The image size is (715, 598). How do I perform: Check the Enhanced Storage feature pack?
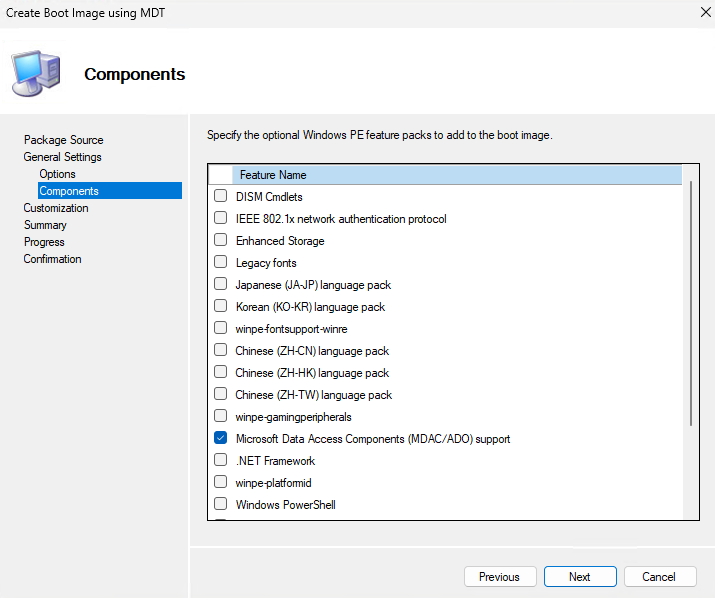tap(221, 241)
